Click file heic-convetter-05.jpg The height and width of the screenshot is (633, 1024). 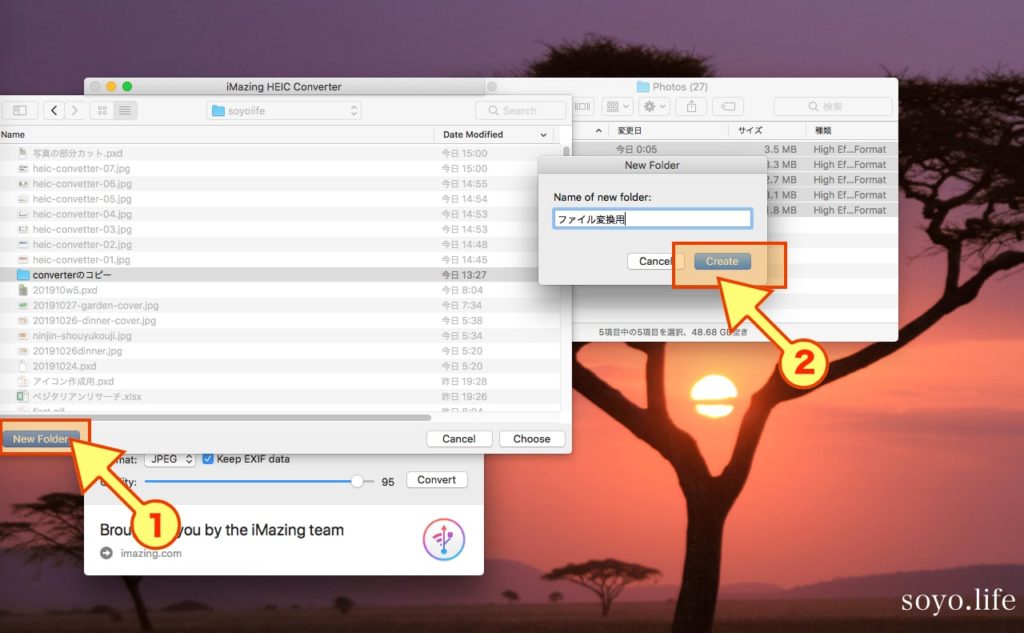click(82, 199)
